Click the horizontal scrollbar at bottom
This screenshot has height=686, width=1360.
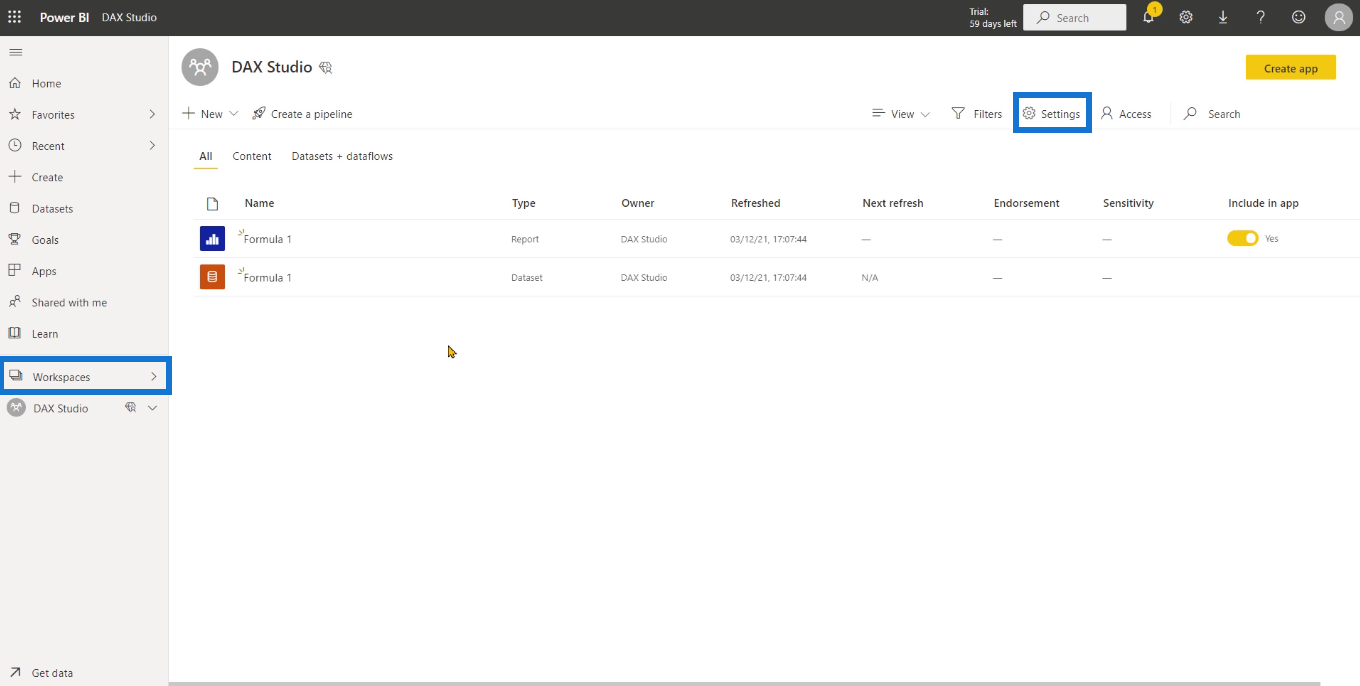(x=744, y=683)
